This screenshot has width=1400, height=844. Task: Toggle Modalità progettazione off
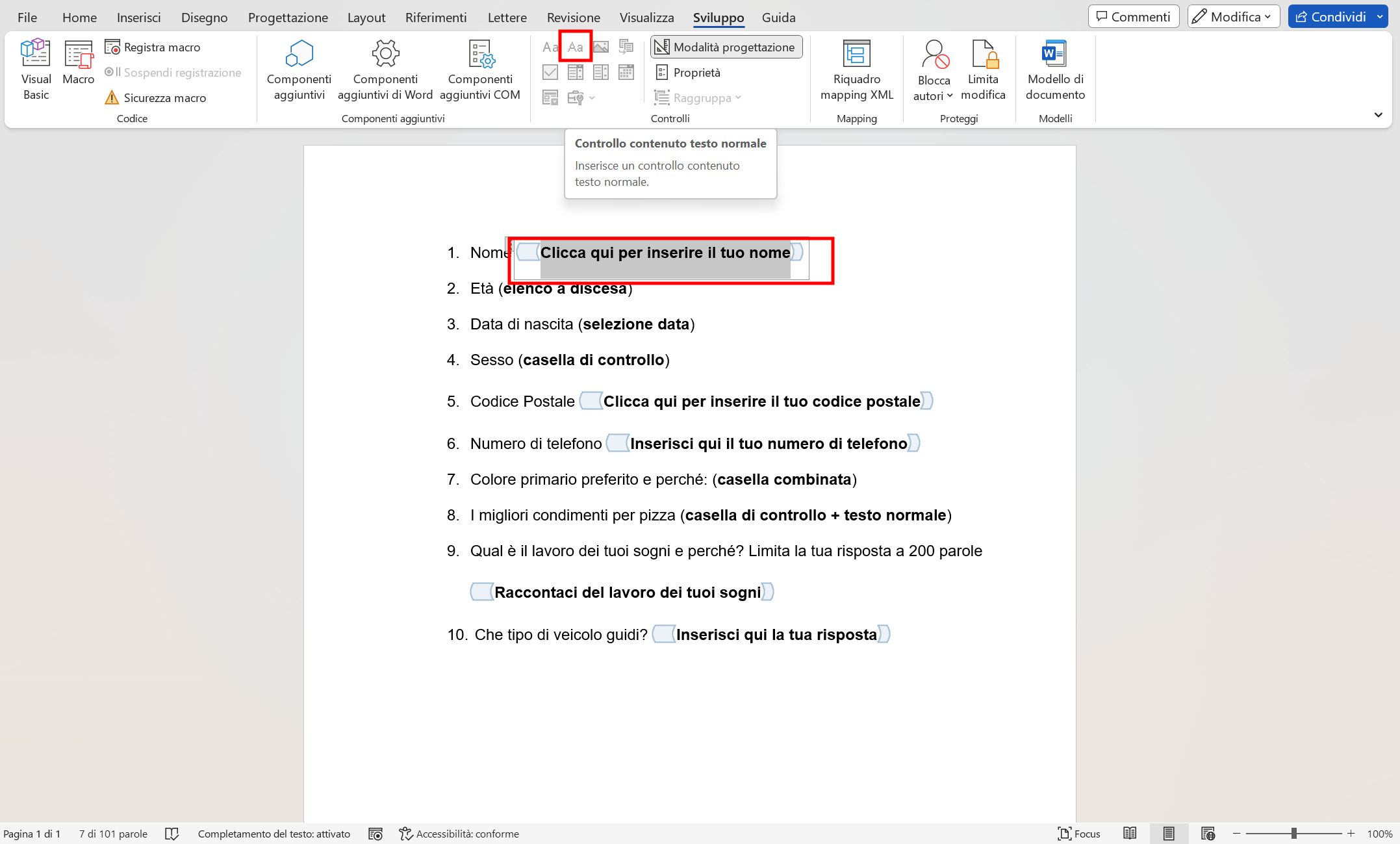[725, 47]
